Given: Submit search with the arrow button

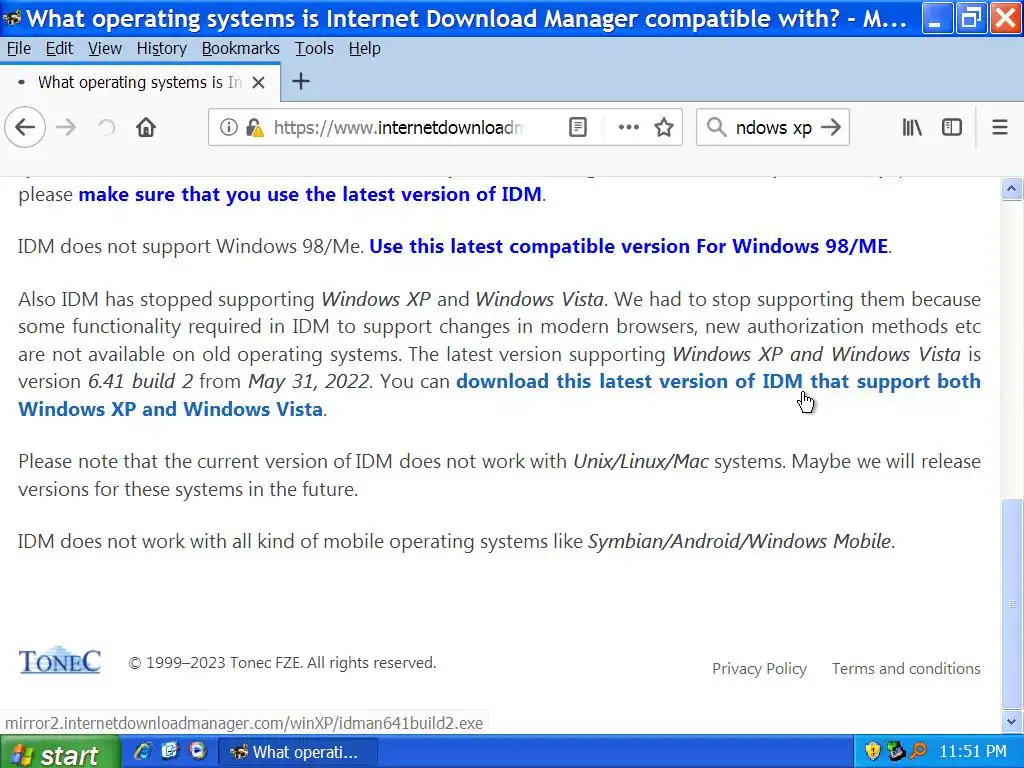Looking at the screenshot, I should pyautogui.click(x=831, y=127).
